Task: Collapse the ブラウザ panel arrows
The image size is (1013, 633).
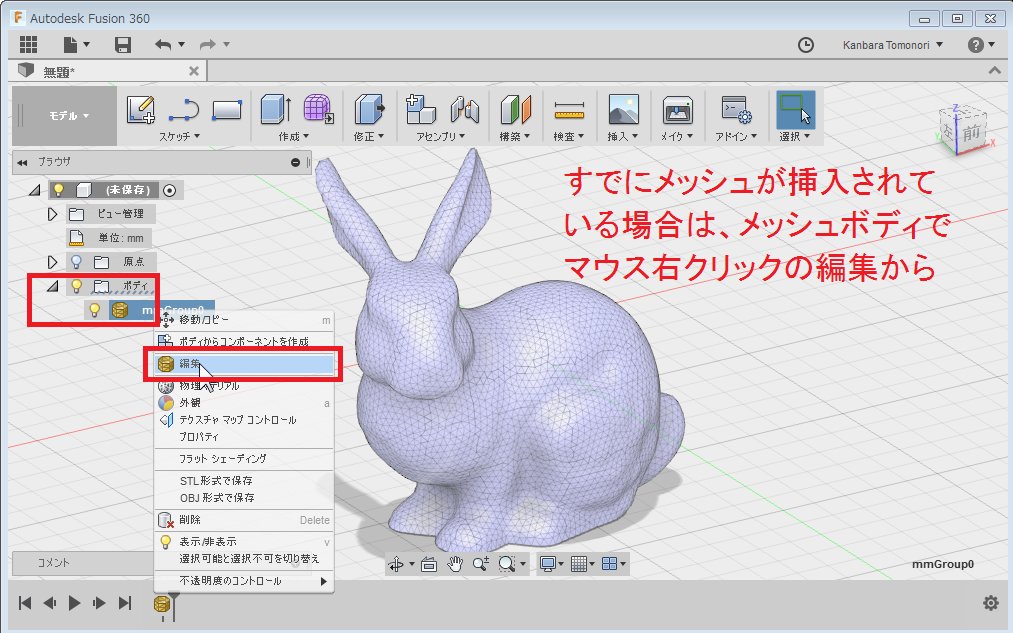Action: pos(23,163)
